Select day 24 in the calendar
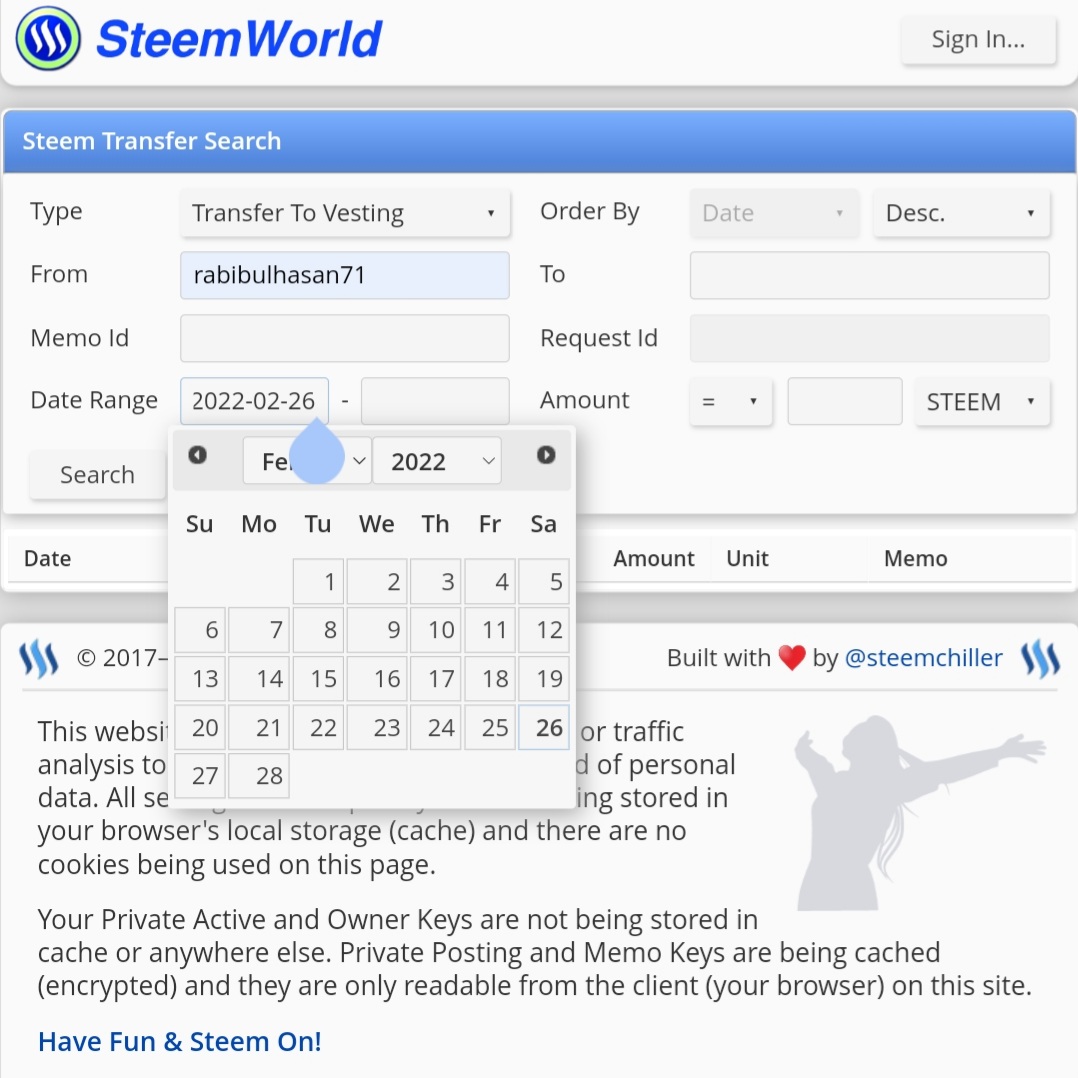Viewport: 1078px width, 1078px height. coord(436,727)
